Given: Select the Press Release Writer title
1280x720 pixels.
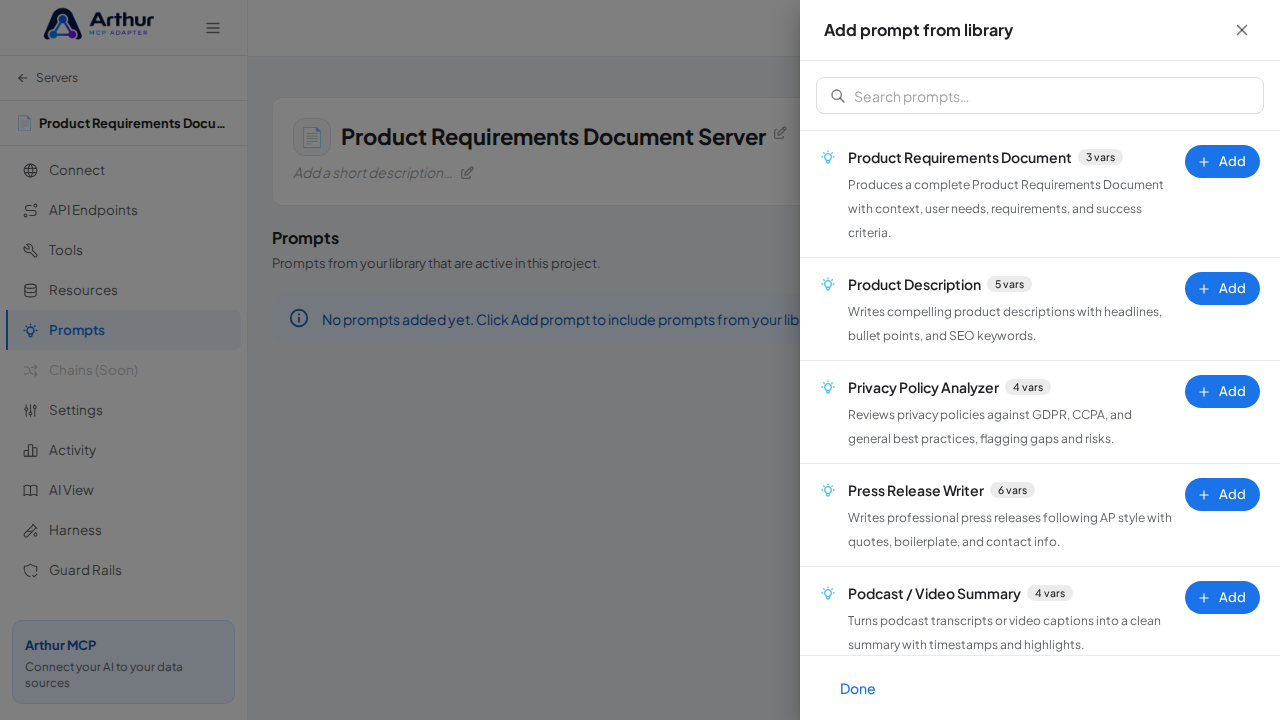Looking at the screenshot, I should click(916, 491).
